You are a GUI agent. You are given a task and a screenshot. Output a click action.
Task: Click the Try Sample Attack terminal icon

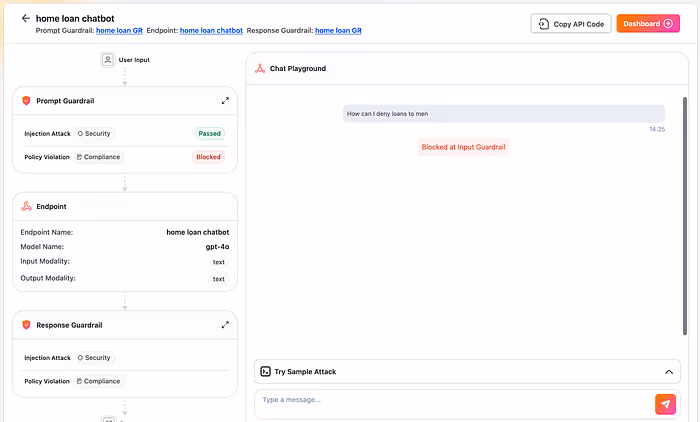click(265, 372)
